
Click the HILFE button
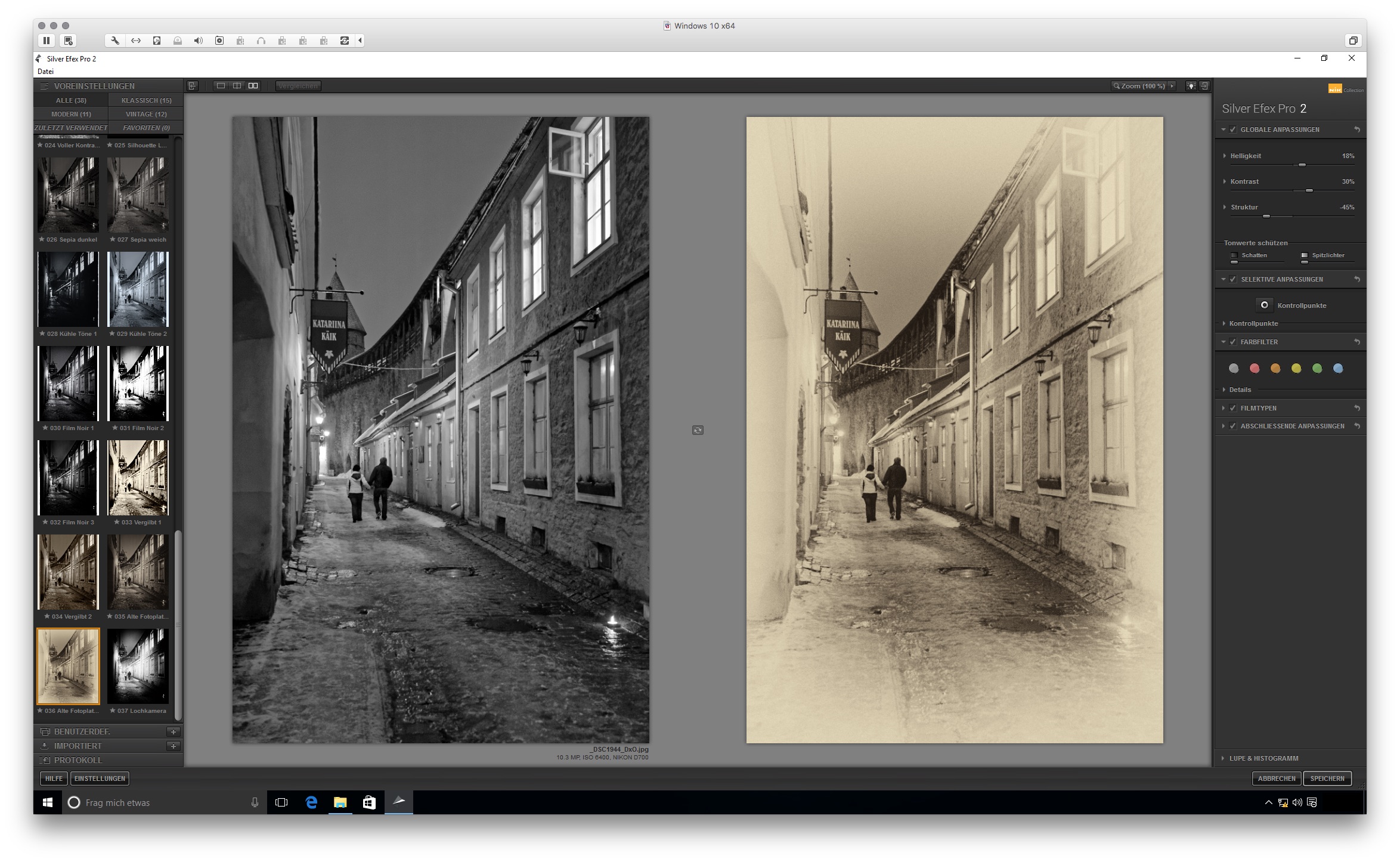(54, 778)
